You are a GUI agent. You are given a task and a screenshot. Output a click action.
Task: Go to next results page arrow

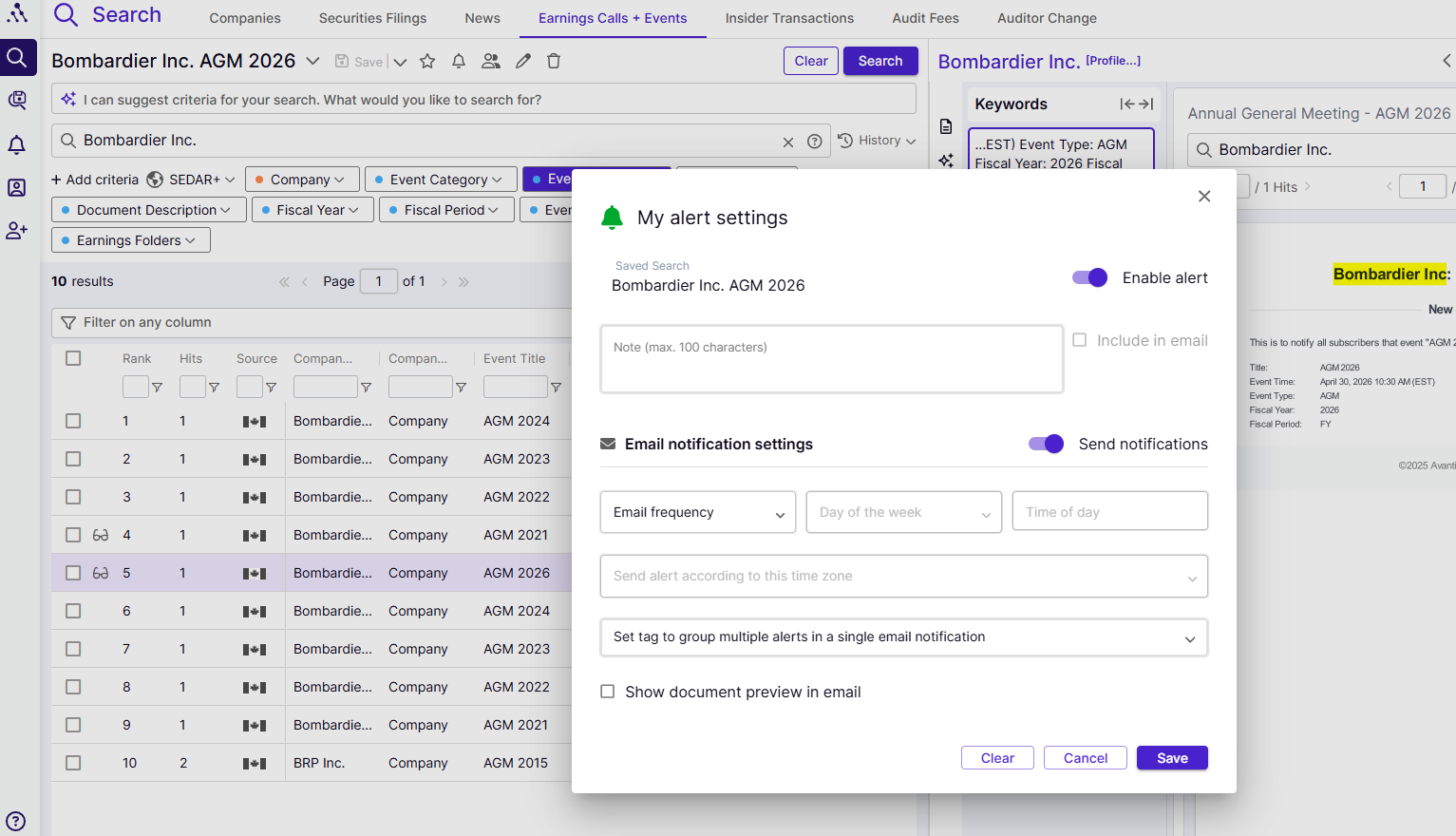tap(444, 282)
